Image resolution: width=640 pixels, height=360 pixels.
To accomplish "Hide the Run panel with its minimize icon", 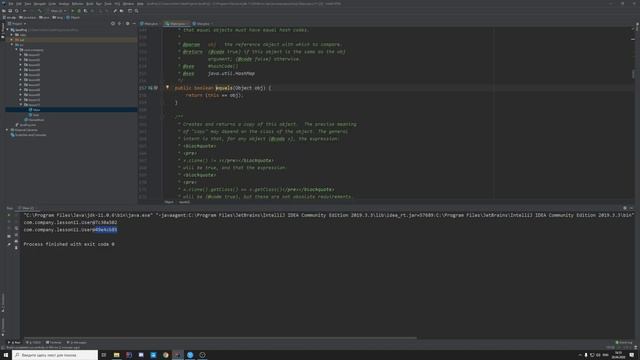I will (631, 208).
